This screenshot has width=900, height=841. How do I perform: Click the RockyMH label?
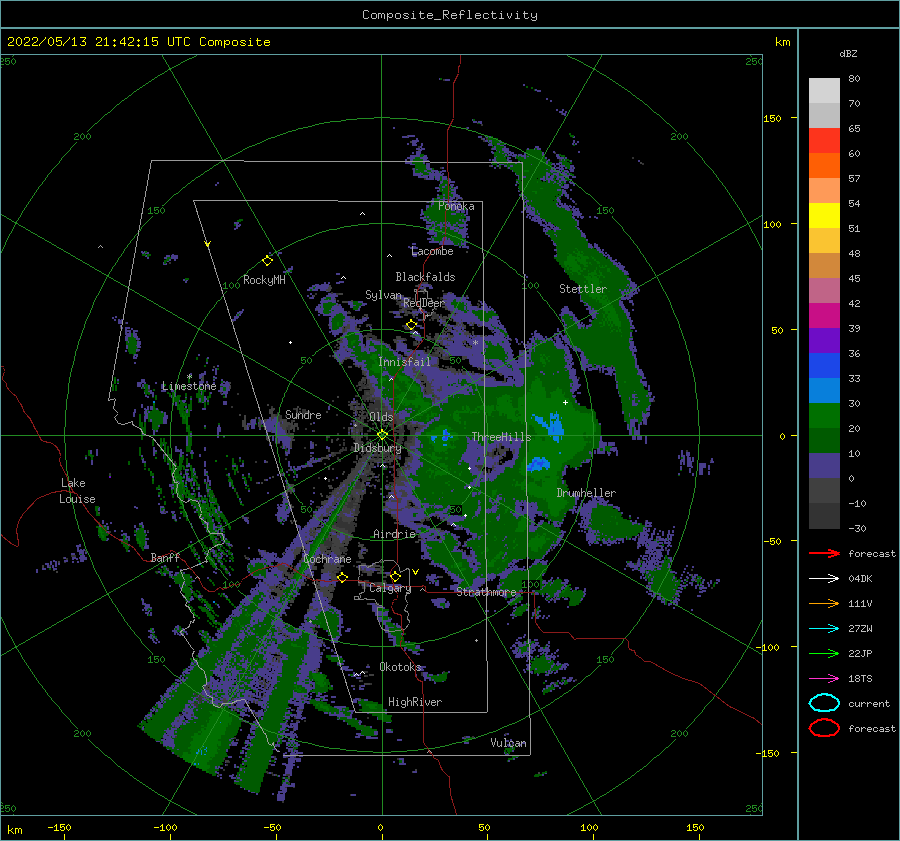(264, 280)
